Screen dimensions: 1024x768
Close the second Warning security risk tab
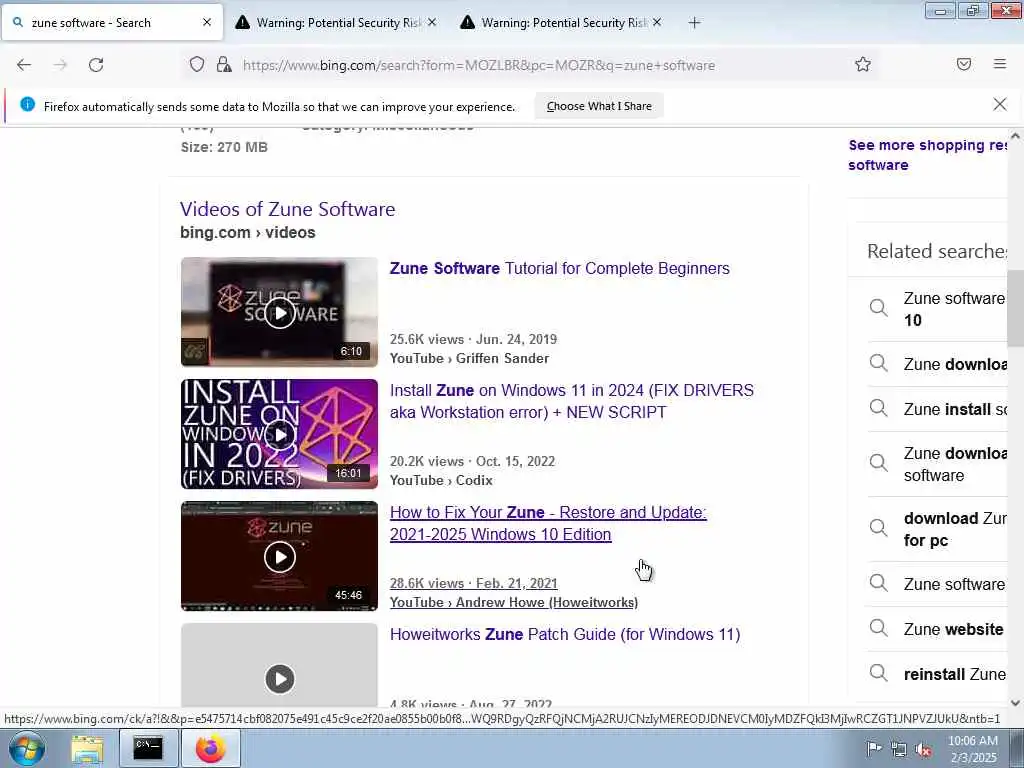click(657, 22)
